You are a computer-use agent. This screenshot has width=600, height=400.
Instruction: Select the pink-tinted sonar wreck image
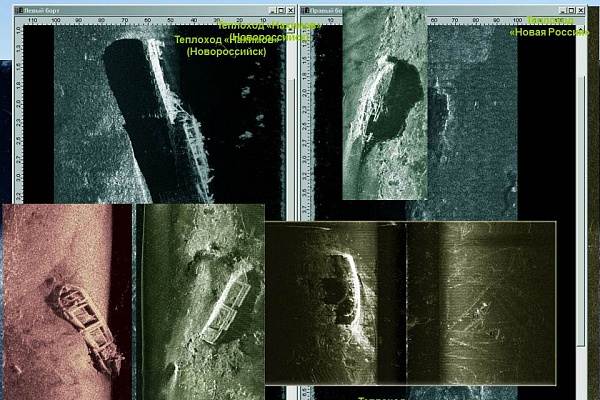pos(67,302)
